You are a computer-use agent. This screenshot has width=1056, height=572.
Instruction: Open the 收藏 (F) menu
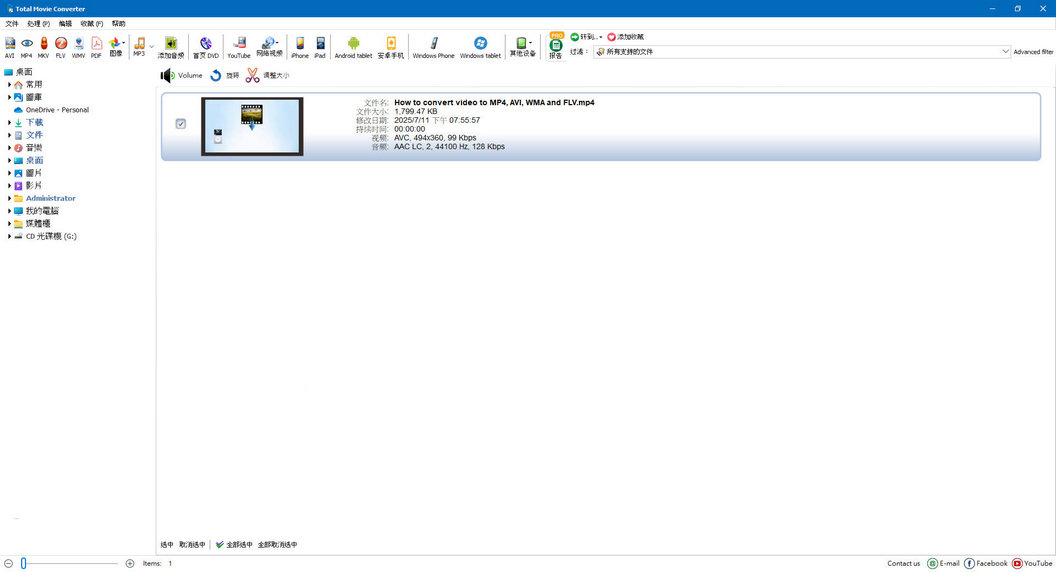click(92, 24)
